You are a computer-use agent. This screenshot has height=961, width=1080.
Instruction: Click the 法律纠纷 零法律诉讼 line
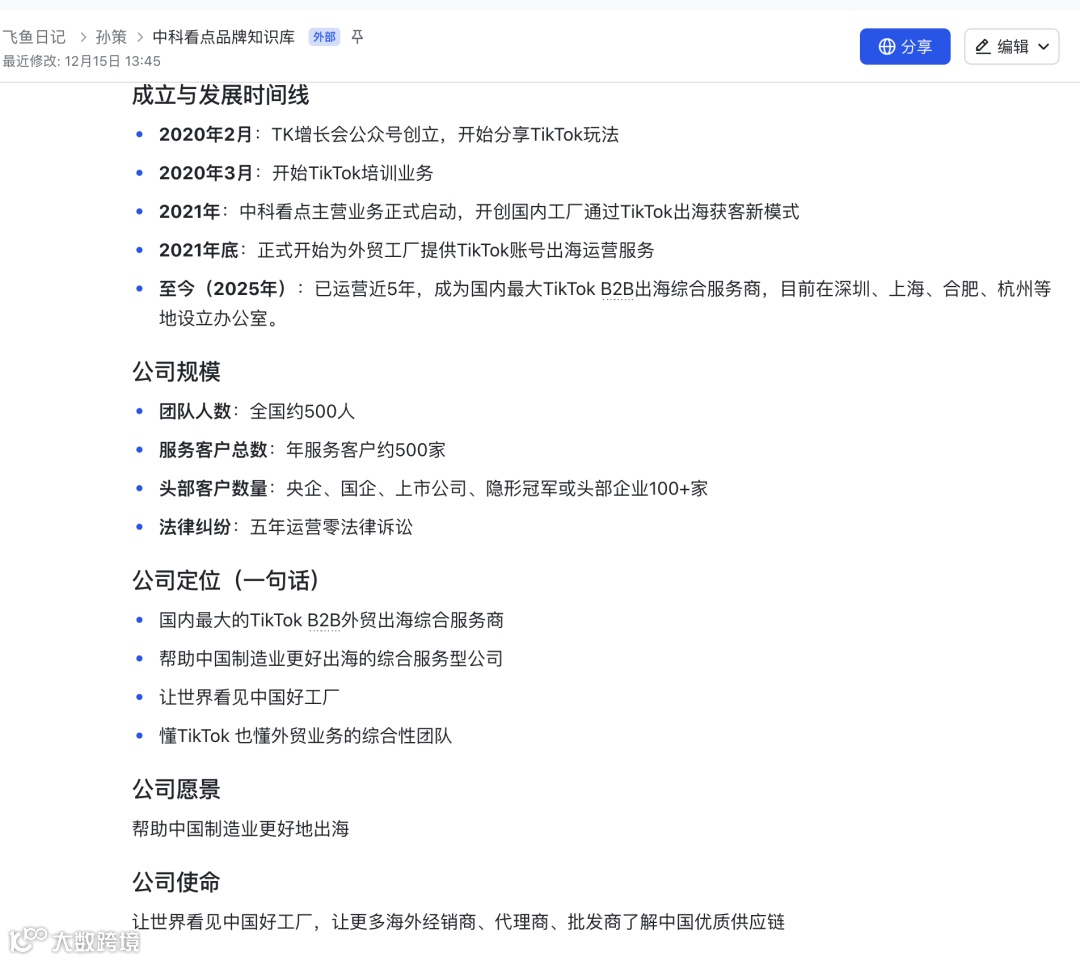point(286,527)
